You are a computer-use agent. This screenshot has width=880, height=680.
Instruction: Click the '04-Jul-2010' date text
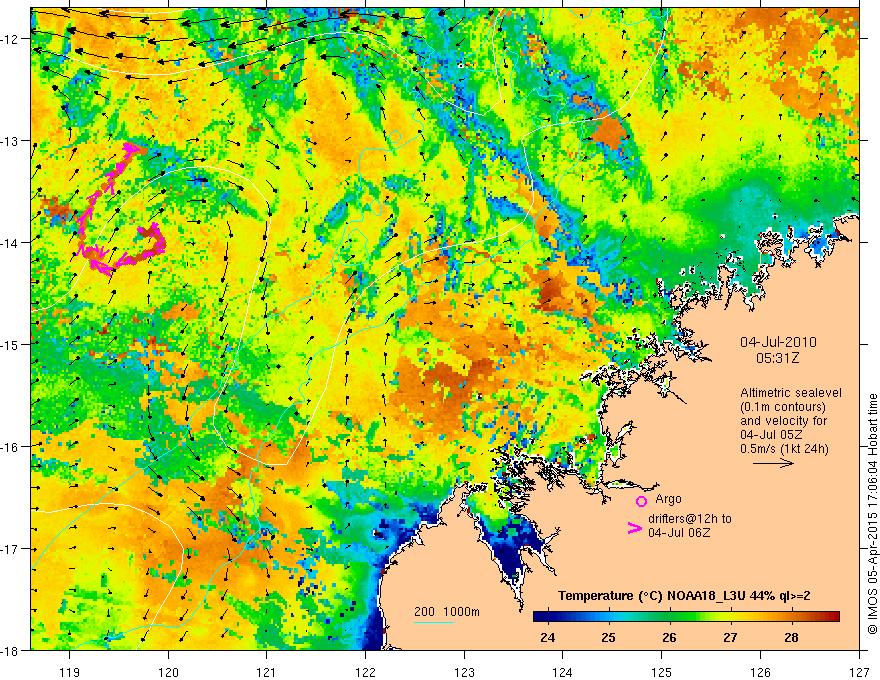click(778, 342)
